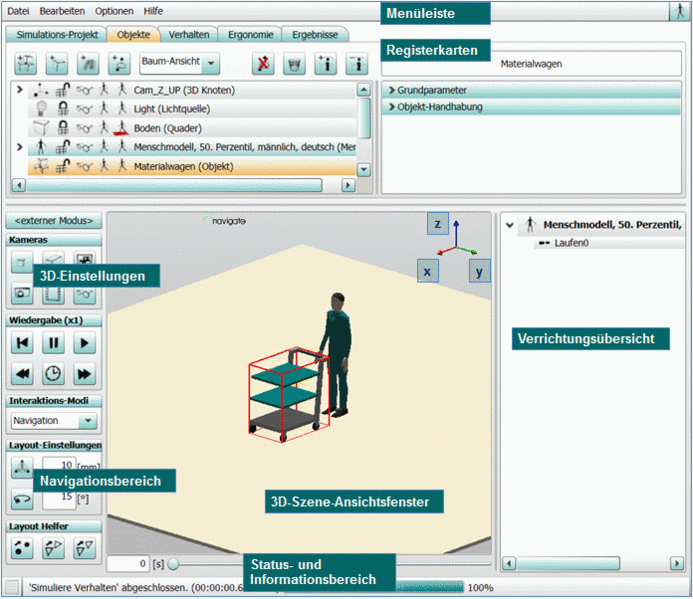Click the fast-forward playback icon
The image size is (693, 599).
(x=85, y=375)
